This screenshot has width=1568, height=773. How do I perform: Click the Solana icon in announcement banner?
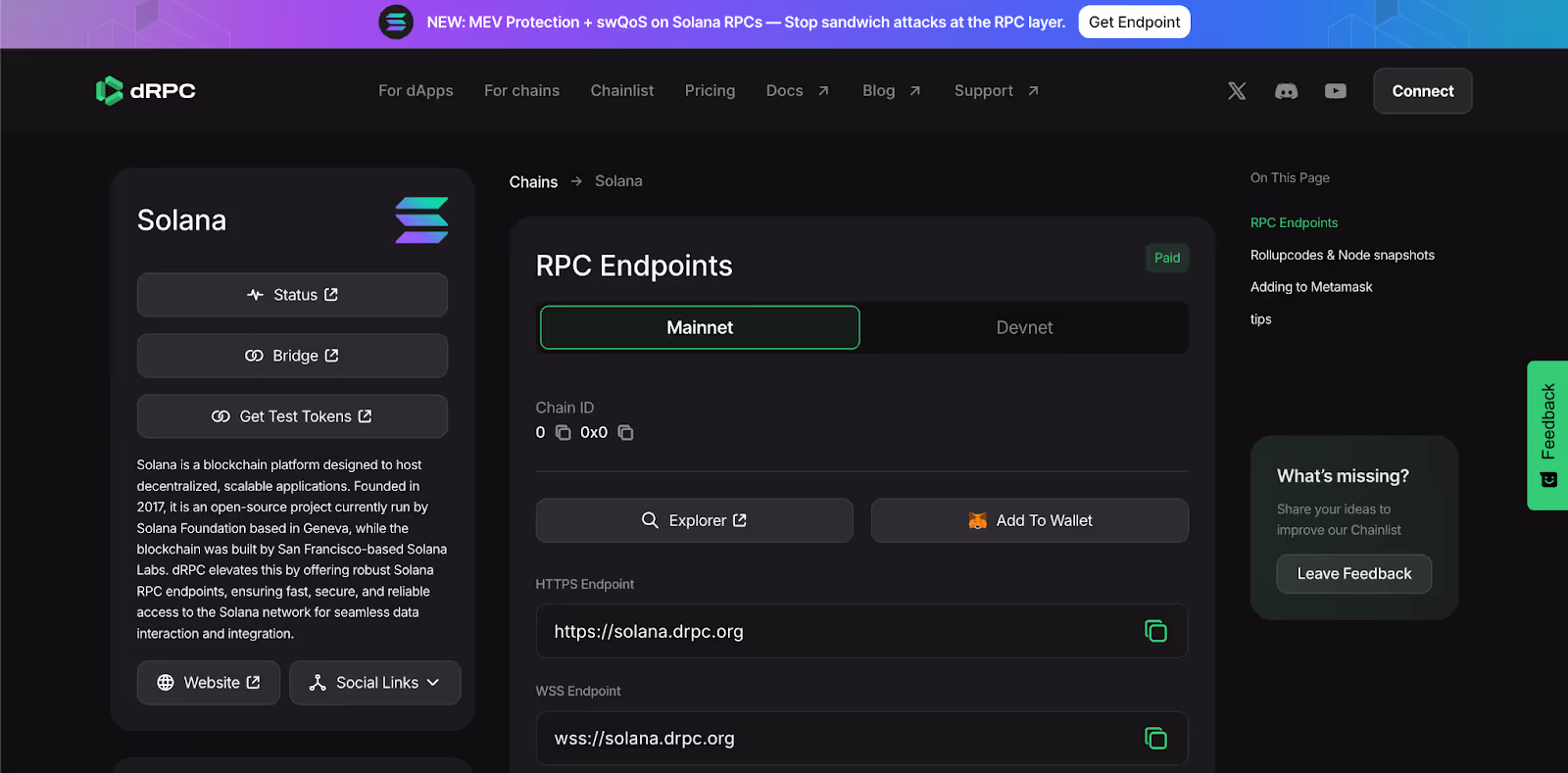point(396,22)
